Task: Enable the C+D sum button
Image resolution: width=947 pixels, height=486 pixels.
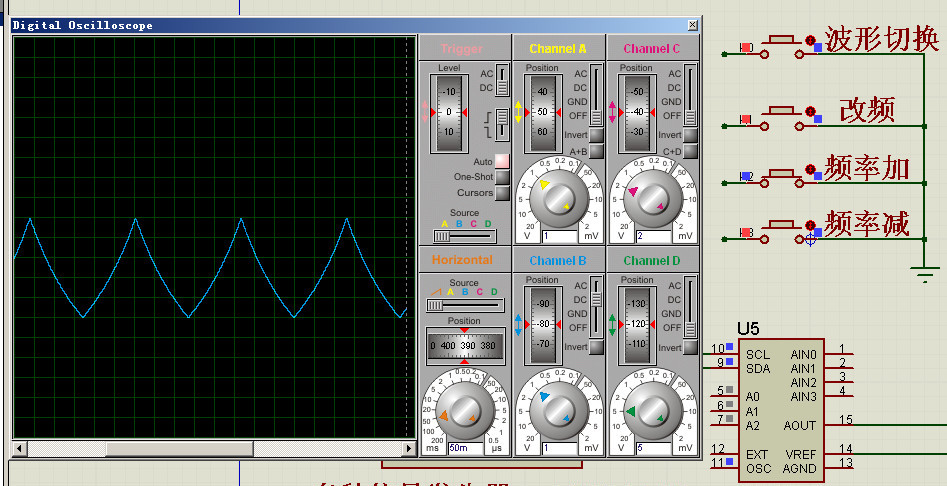Action: tap(690, 151)
